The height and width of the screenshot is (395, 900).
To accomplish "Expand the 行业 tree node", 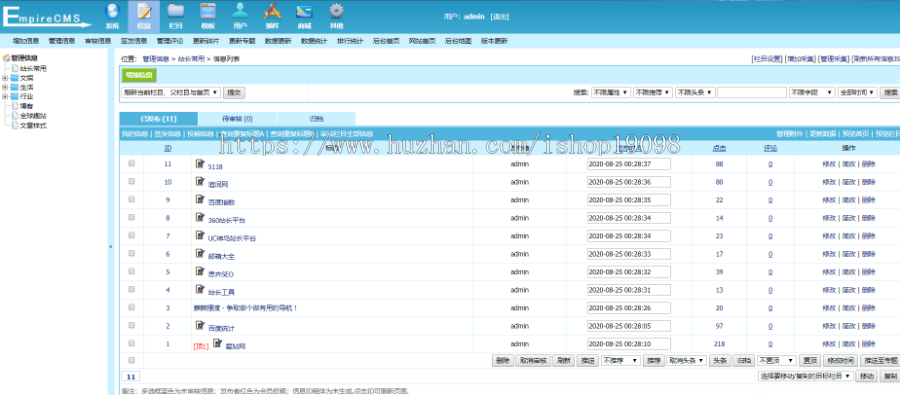I will 5,96.
